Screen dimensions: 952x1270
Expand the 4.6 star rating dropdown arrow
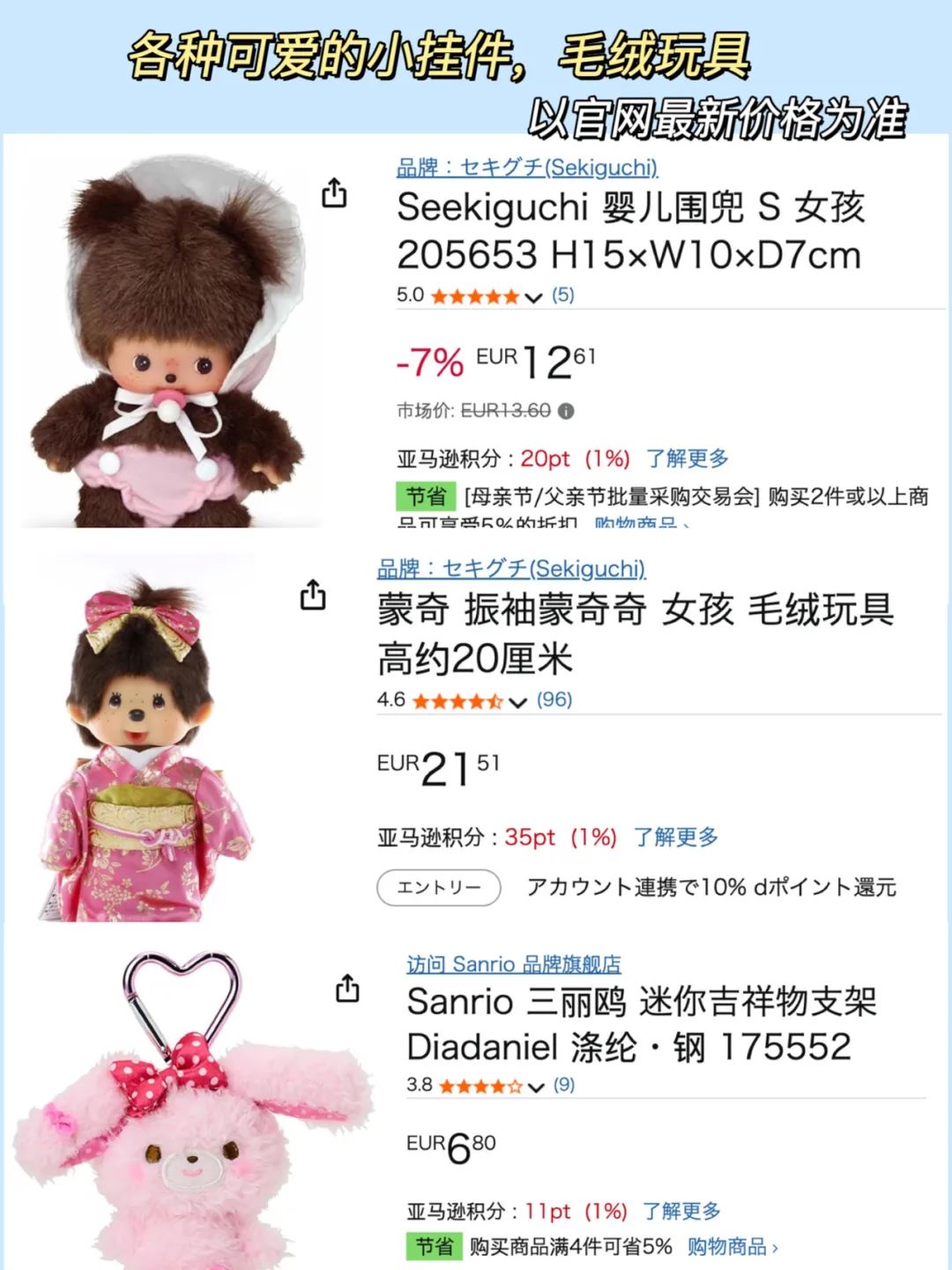pos(517,702)
